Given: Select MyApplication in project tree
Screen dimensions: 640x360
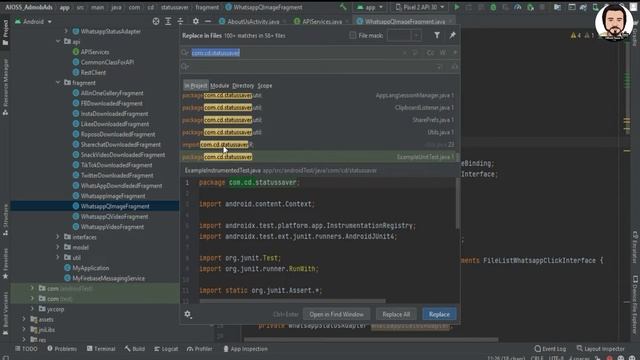Looking at the screenshot, I should pyautogui.click(x=90, y=268).
